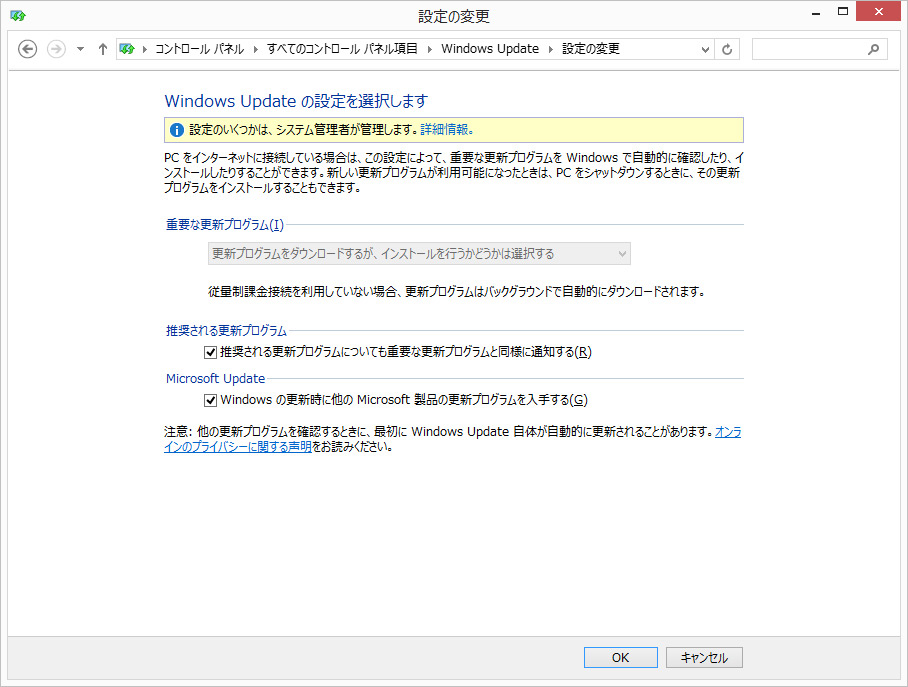Click the 重要な更新プログラム(I) section label
The width and height of the screenshot is (908, 687).
(x=225, y=225)
